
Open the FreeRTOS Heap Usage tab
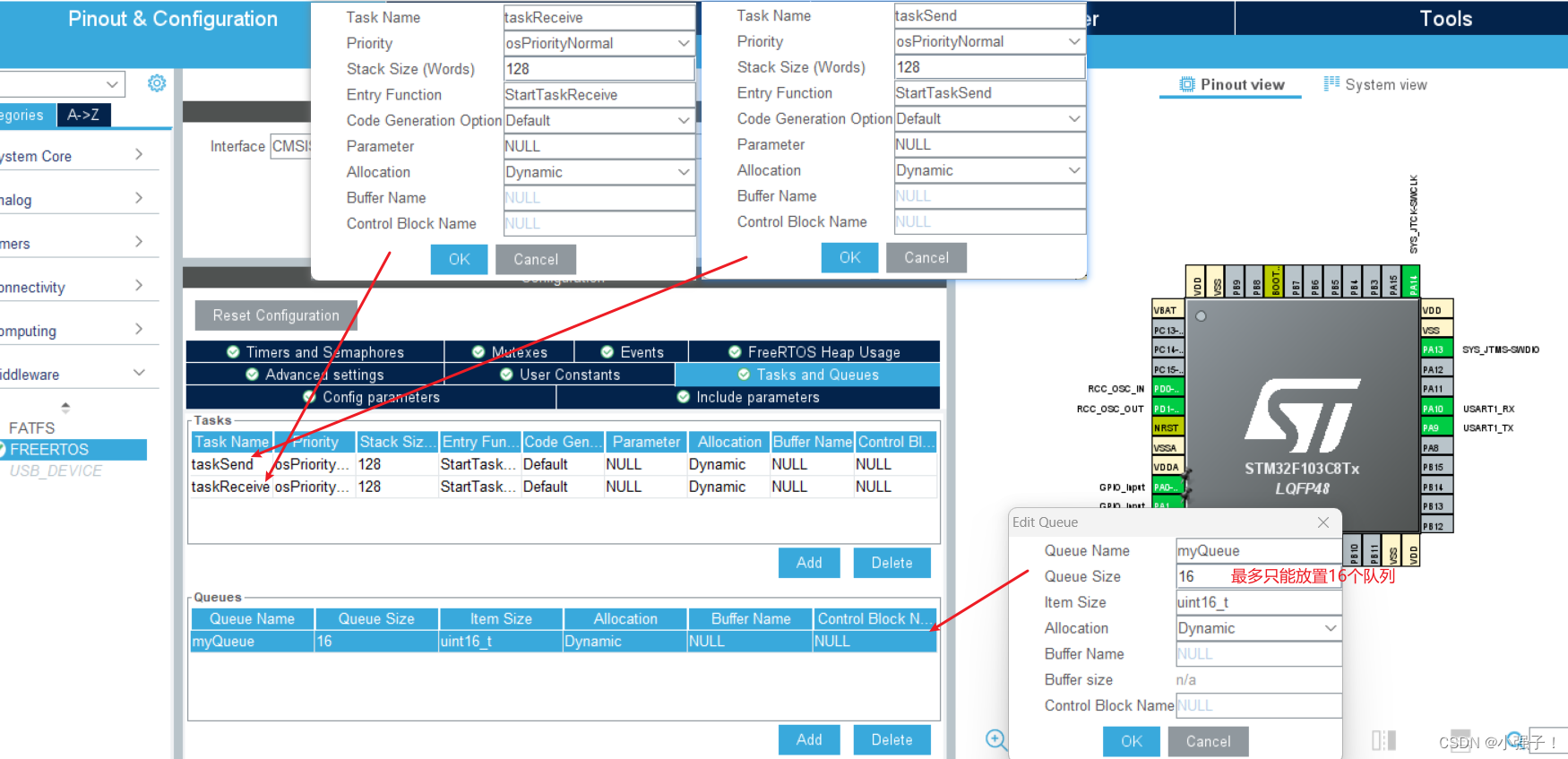(814, 352)
